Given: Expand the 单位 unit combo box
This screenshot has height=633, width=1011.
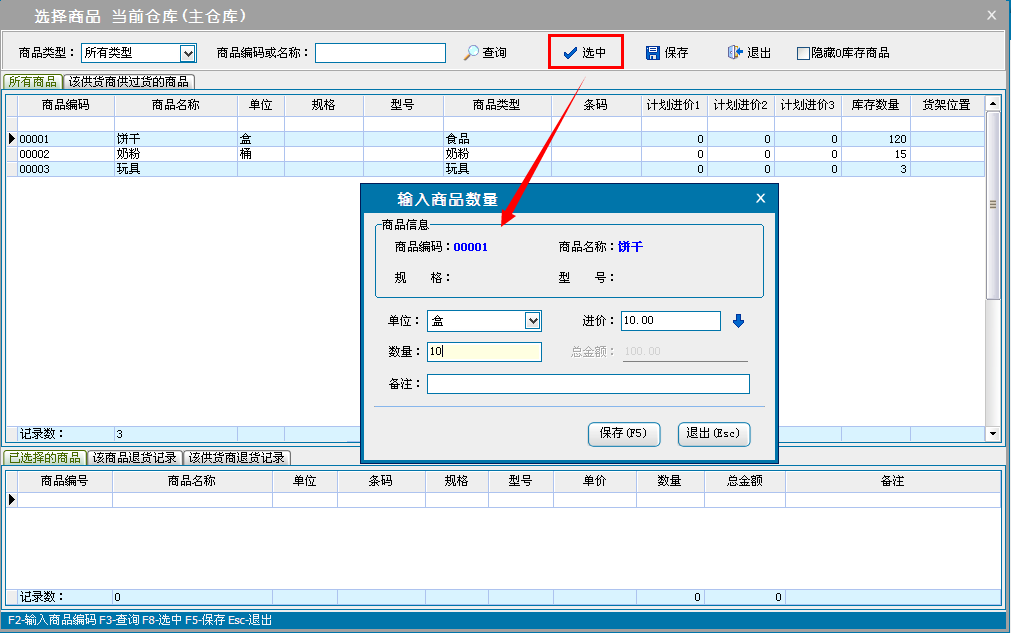Looking at the screenshot, I should 533,321.
